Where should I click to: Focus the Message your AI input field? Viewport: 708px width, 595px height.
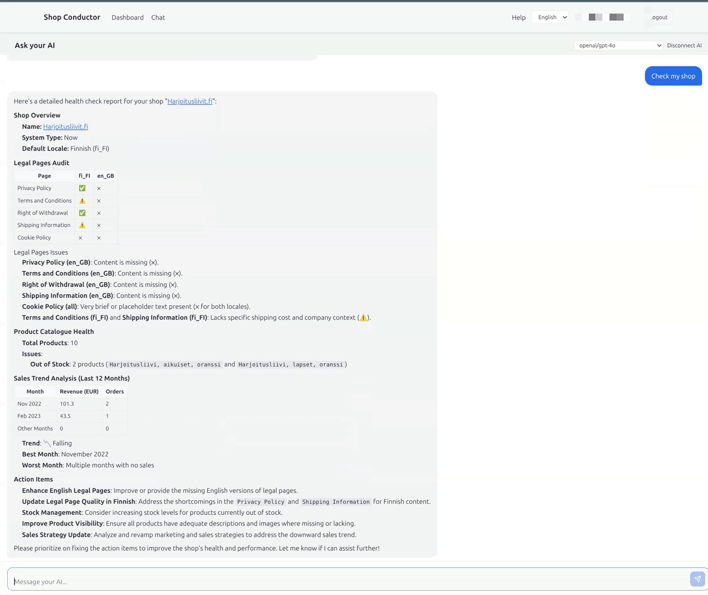pyautogui.click(x=348, y=581)
